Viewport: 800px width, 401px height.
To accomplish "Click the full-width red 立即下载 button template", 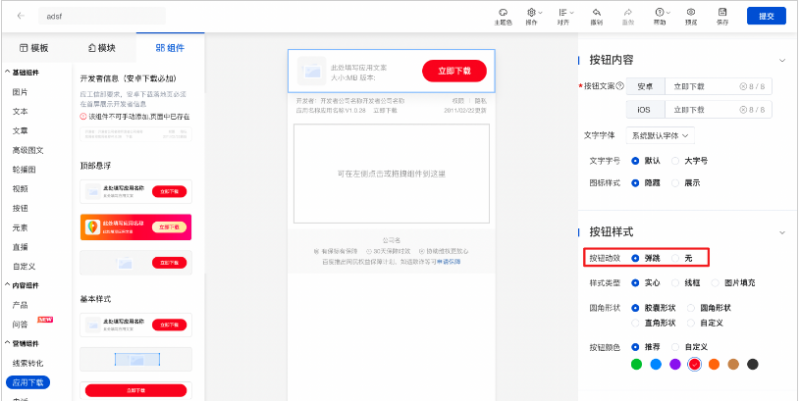I will point(136,390).
